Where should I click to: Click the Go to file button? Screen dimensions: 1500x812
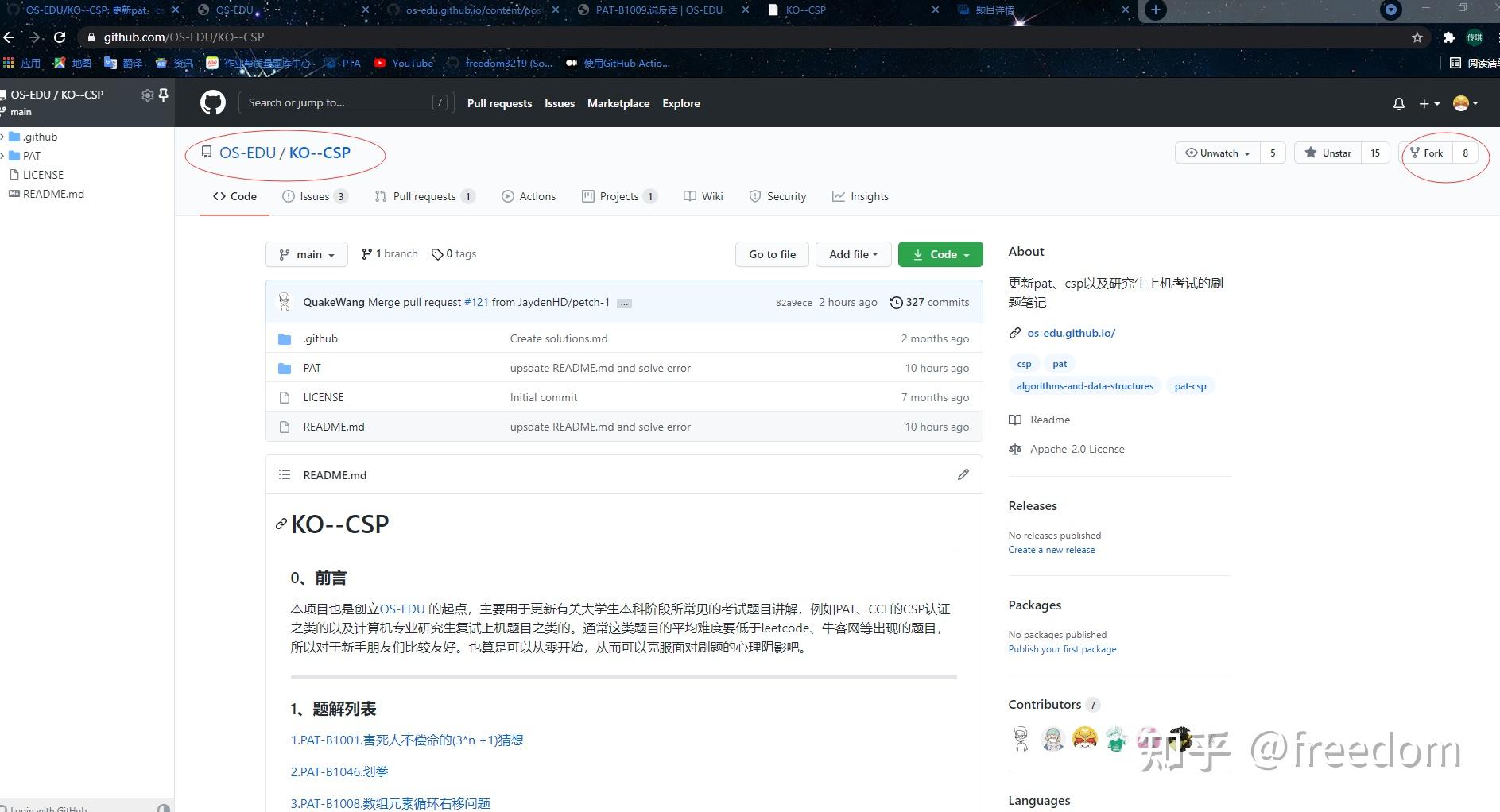(771, 253)
